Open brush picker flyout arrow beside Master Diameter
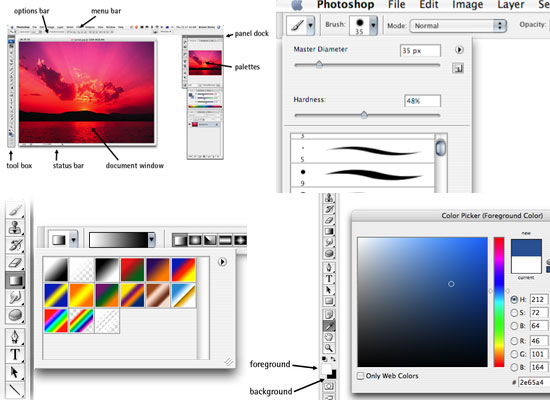 click(x=459, y=50)
